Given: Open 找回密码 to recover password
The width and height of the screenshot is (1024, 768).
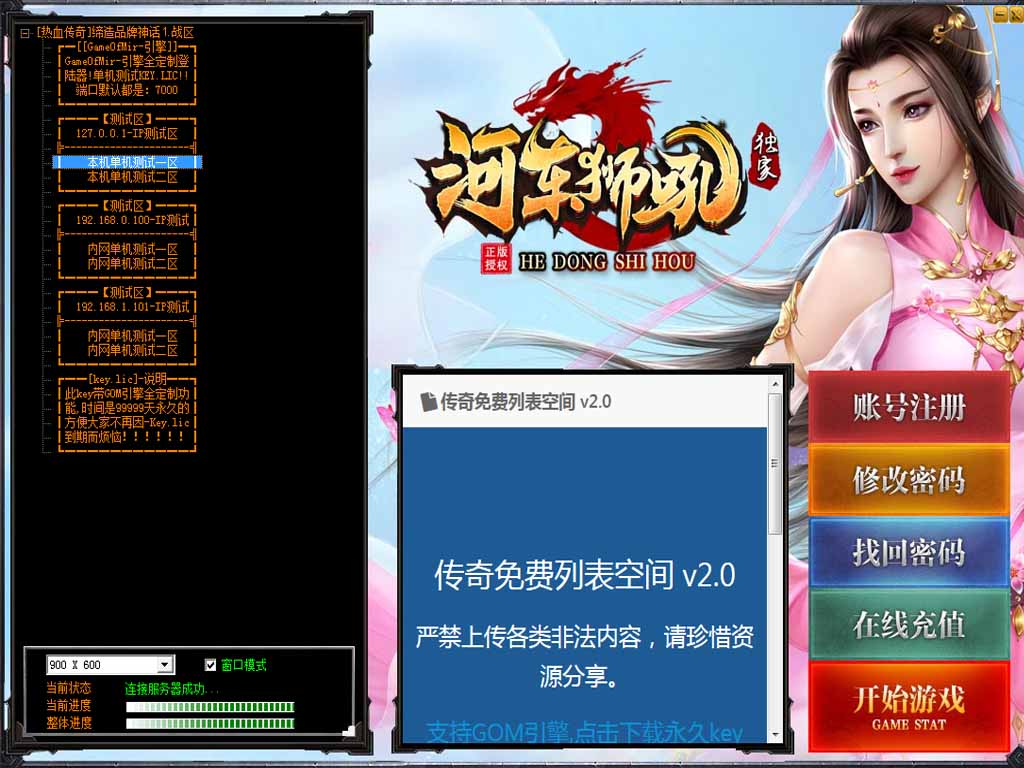Looking at the screenshot, I should tap(908, 552).
